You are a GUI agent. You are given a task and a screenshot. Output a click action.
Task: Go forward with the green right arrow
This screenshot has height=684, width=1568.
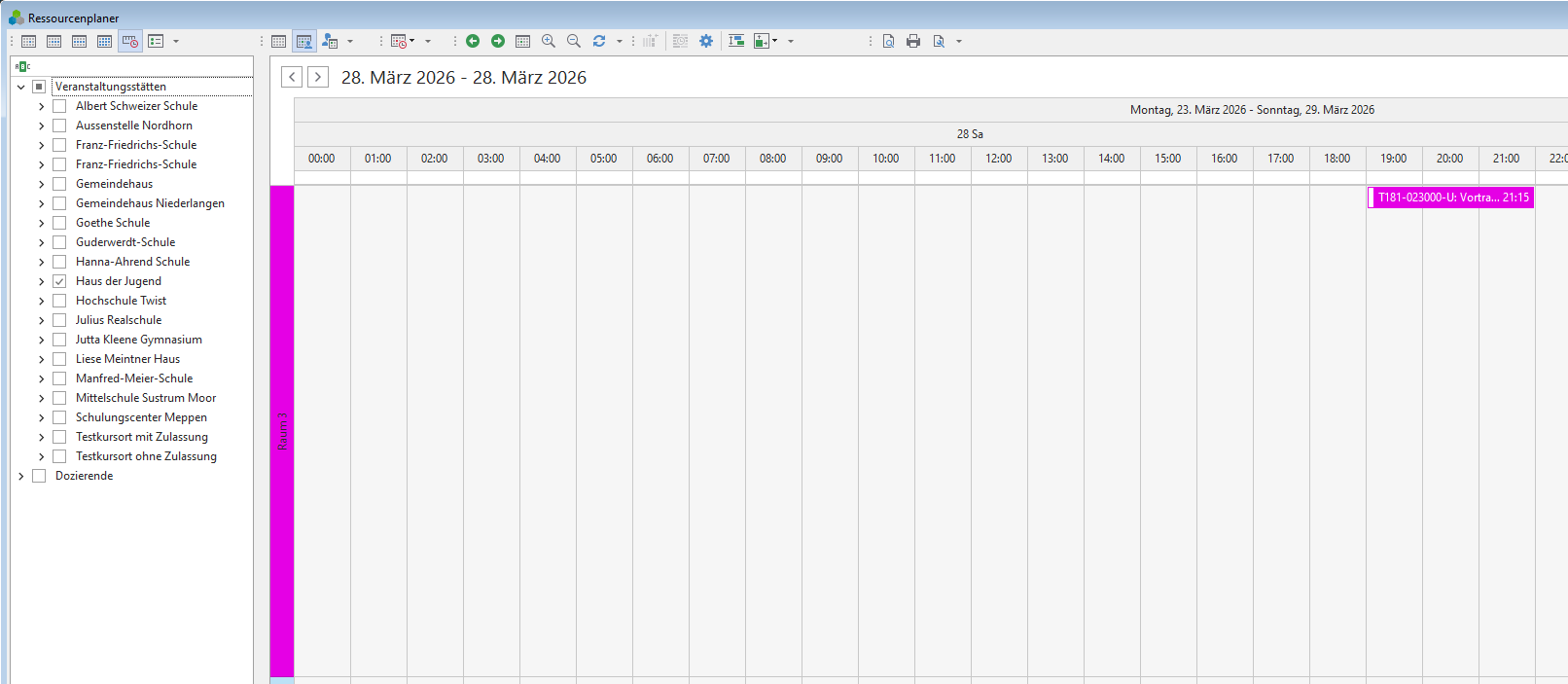(x=498, y=41)
